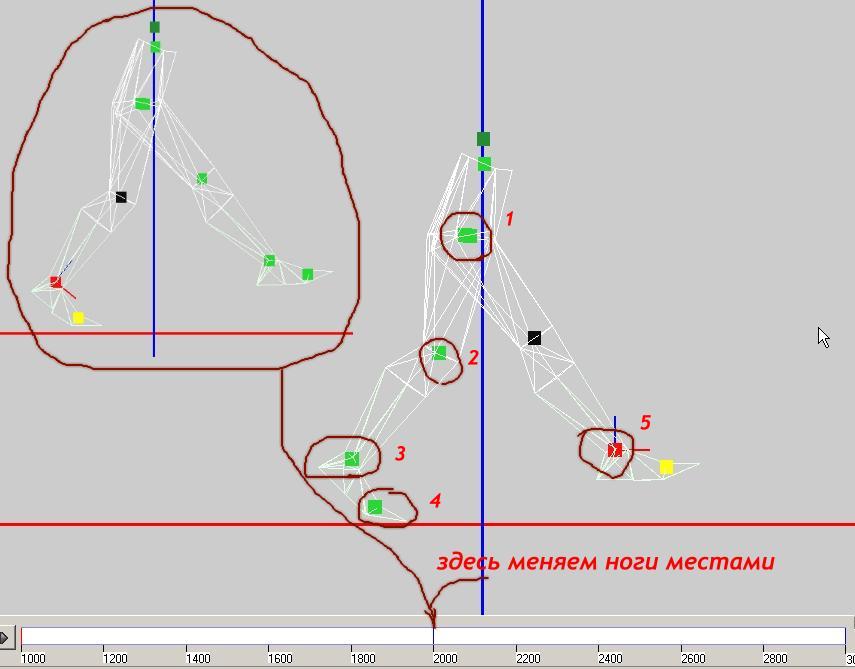855x669 pixels.
Task: Select the dark green top node of large figure
Action: [x=483, y=139]
